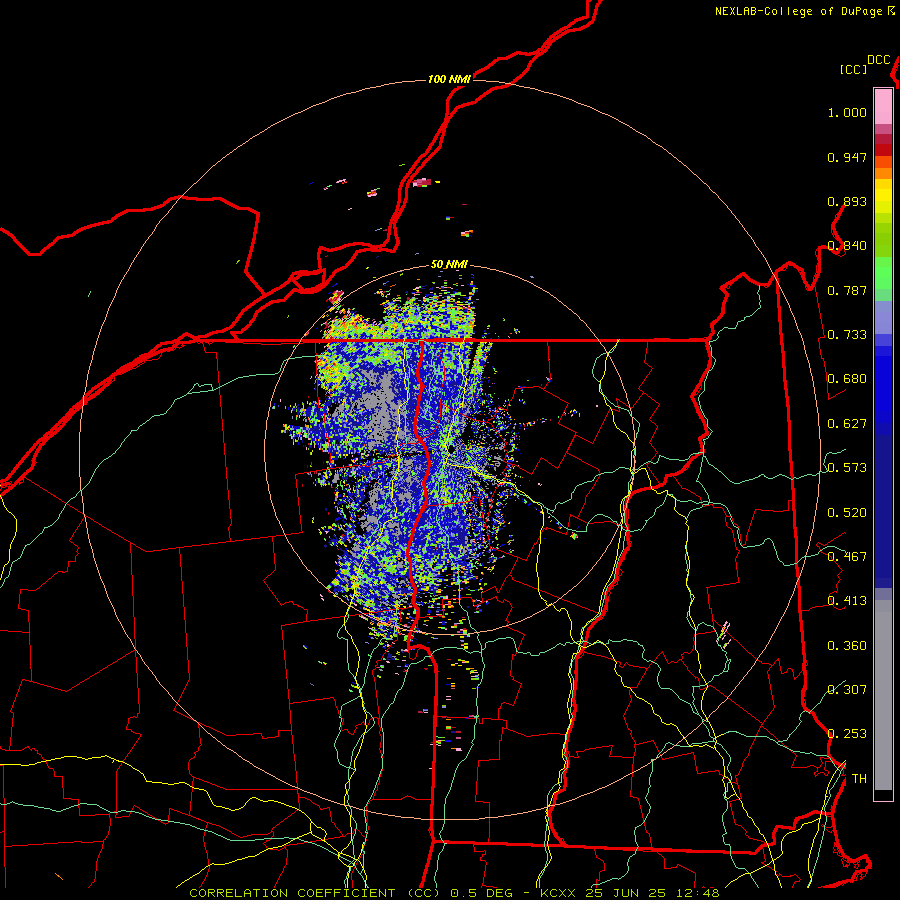
Task: Click the 0.573 legend value
Action: coord(847,468)
